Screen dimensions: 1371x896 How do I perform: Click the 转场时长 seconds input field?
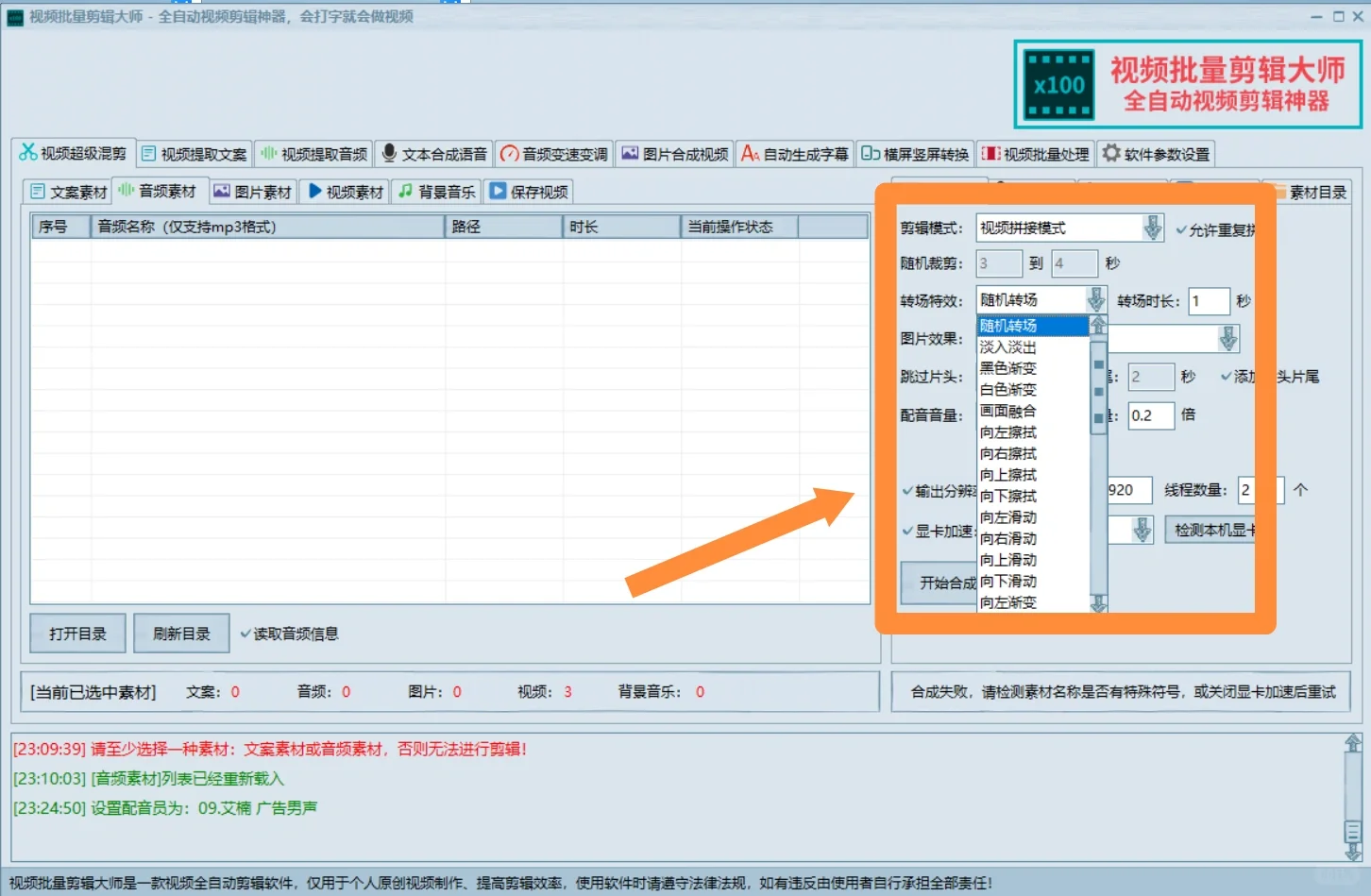(x=1209, y=301)
